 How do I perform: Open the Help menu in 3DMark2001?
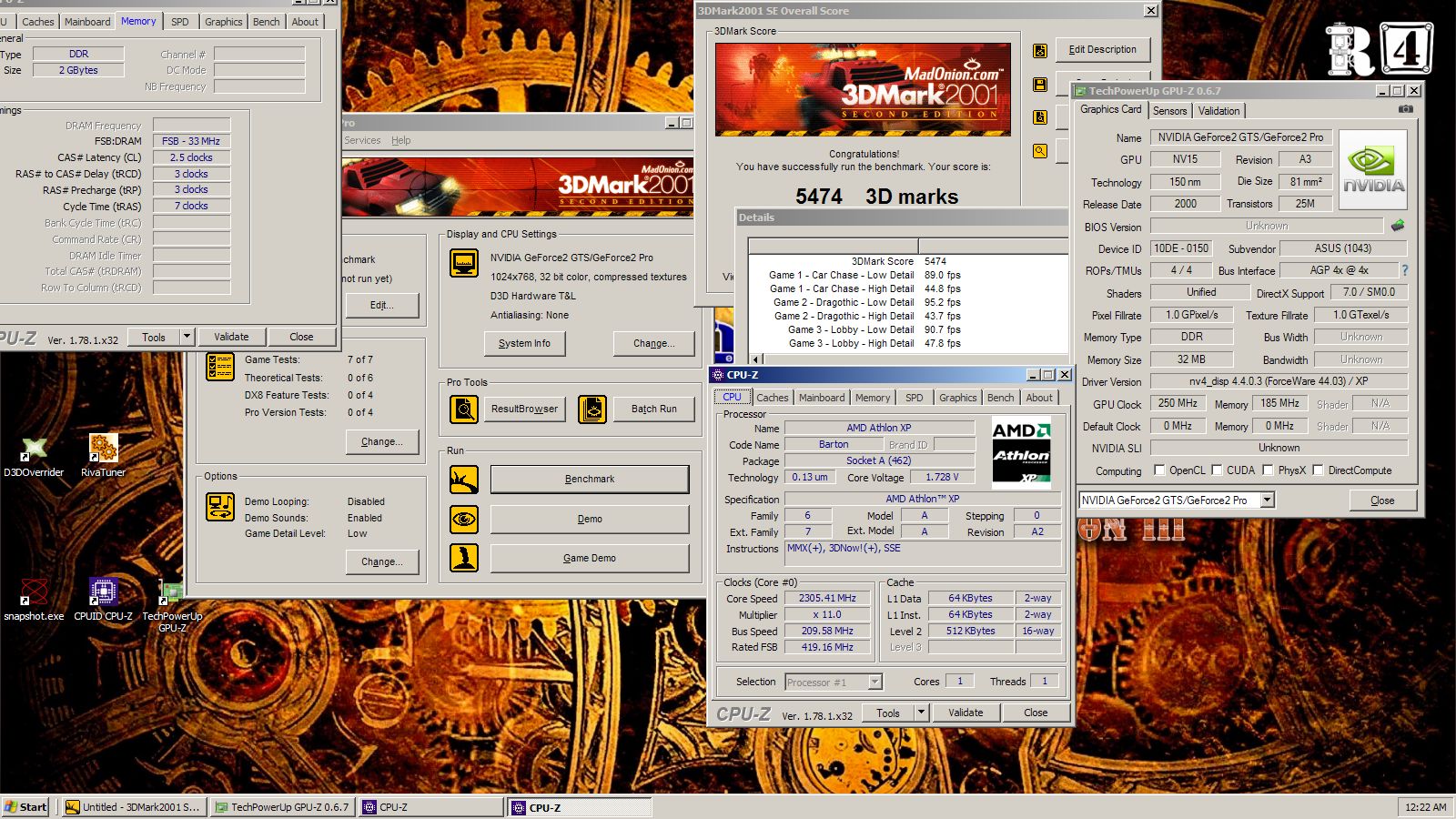pyautogui.click(x=401, y=140)
